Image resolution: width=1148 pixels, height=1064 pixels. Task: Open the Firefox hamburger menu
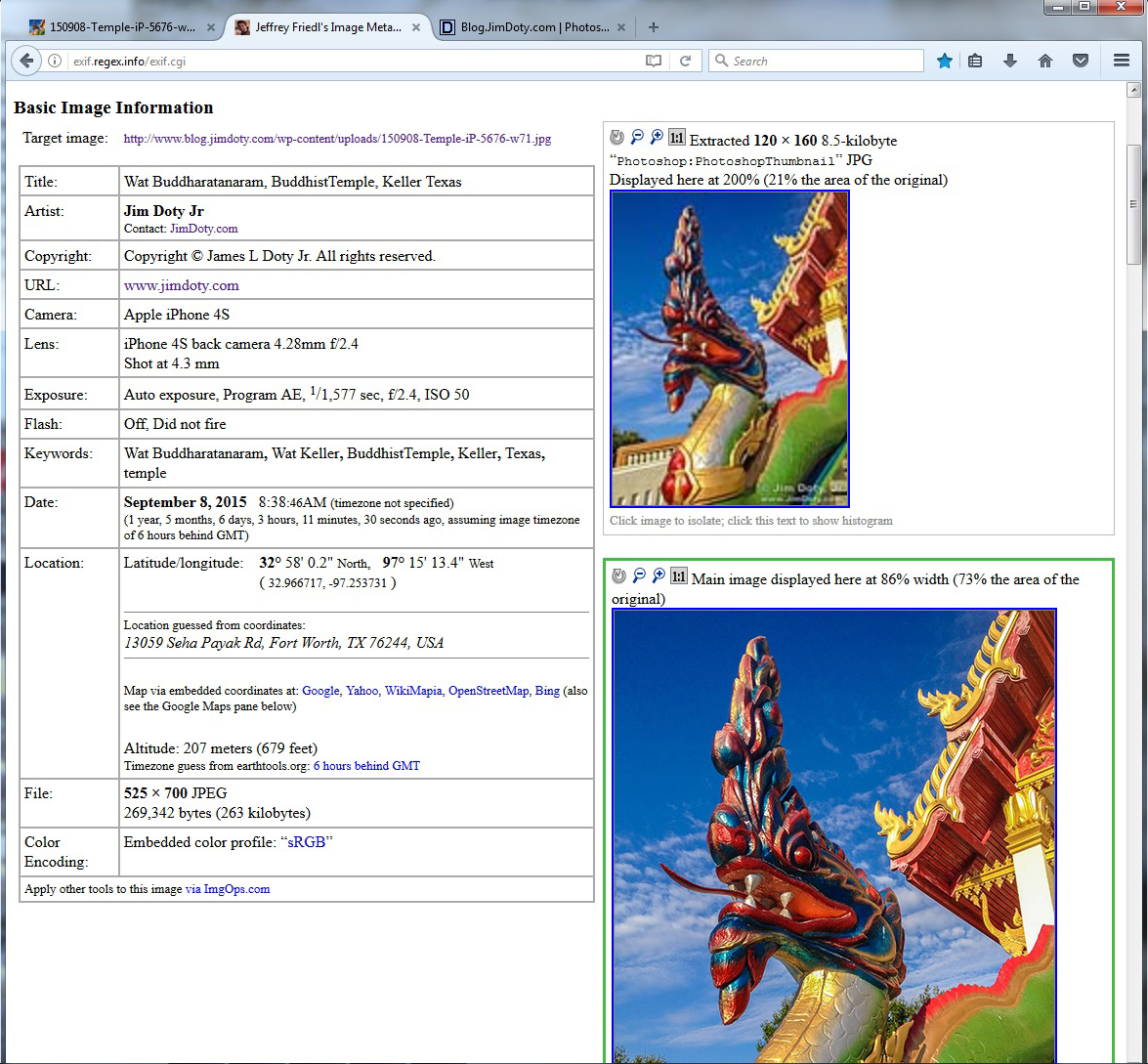coord(1121,61)
